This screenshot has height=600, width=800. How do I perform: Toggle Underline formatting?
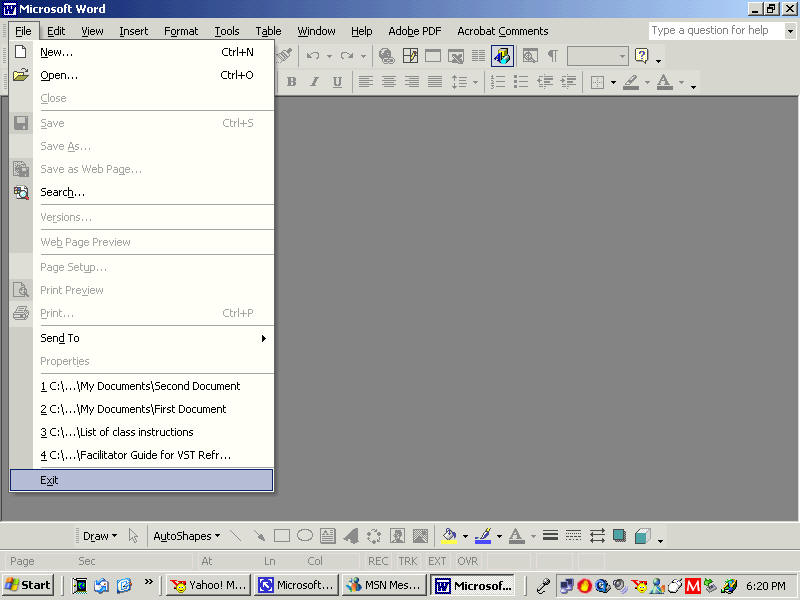coord(337,82)
